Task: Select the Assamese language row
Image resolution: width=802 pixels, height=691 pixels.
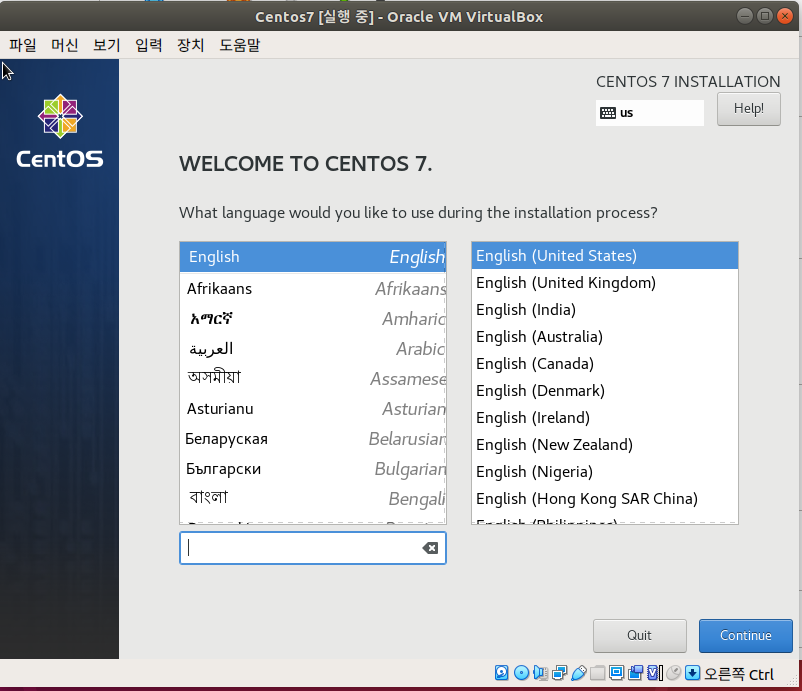Action: coord(313,378)
